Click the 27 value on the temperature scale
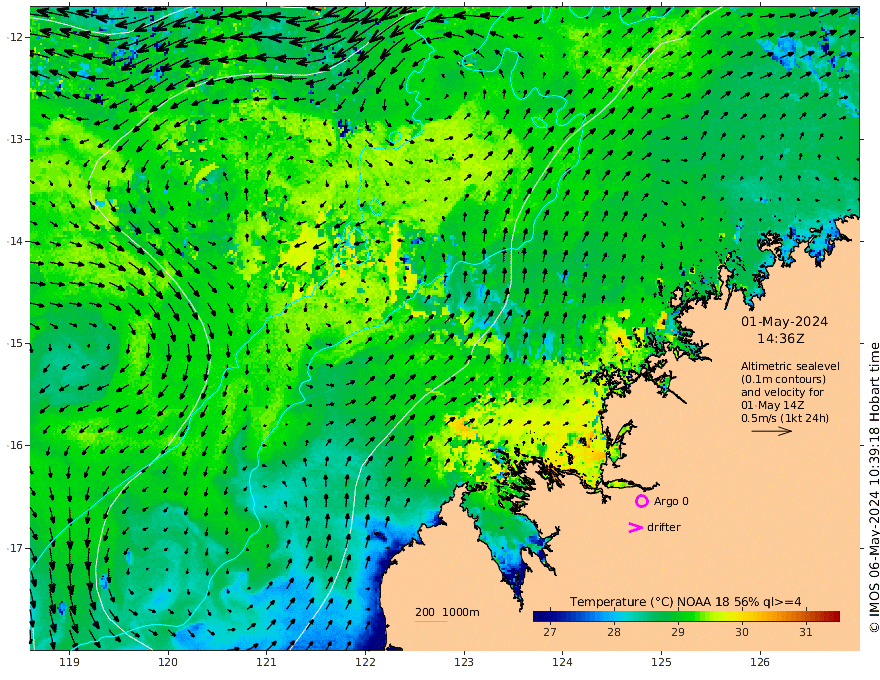The image size is (880, 680). coord(550,632)
